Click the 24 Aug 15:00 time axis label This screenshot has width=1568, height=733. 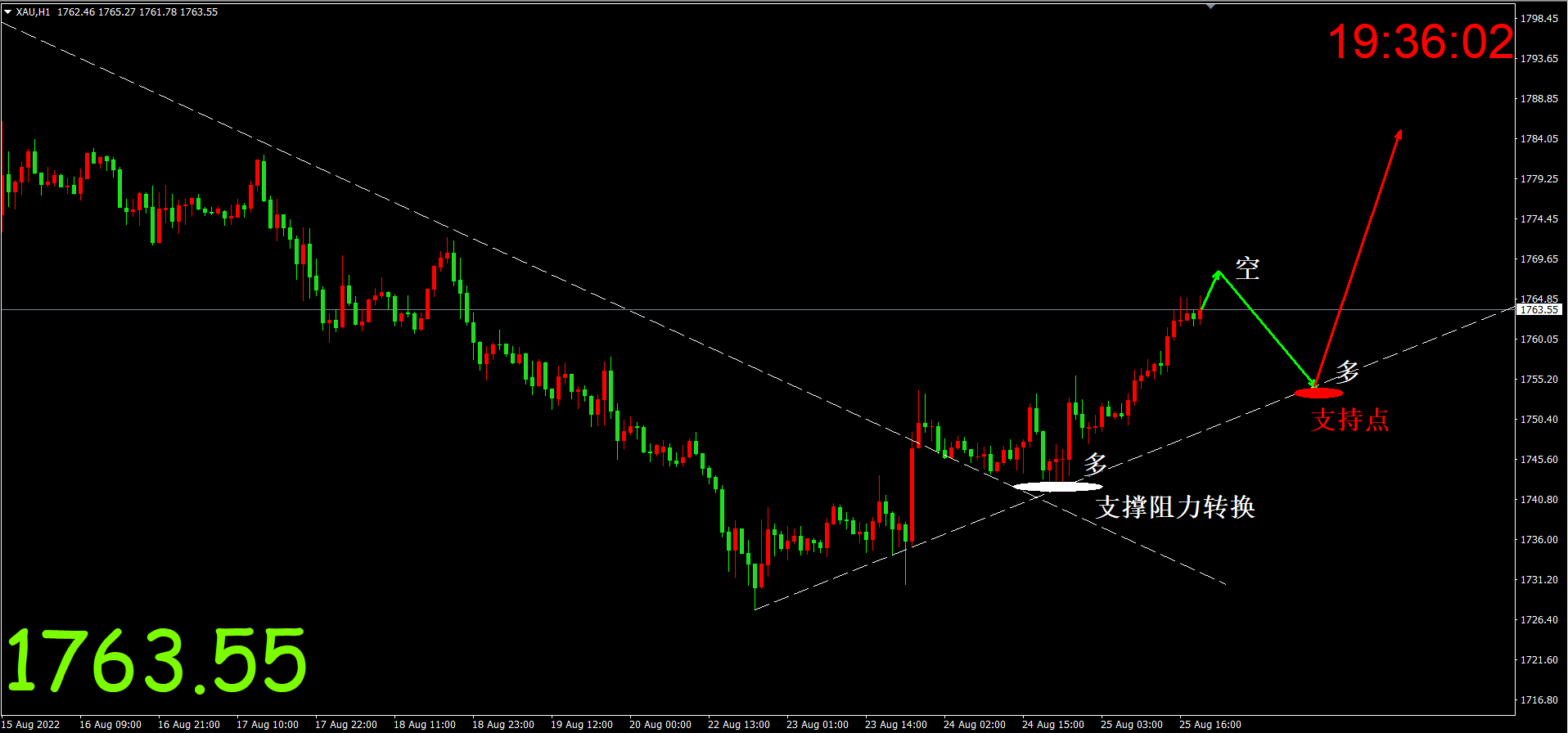1053,724
